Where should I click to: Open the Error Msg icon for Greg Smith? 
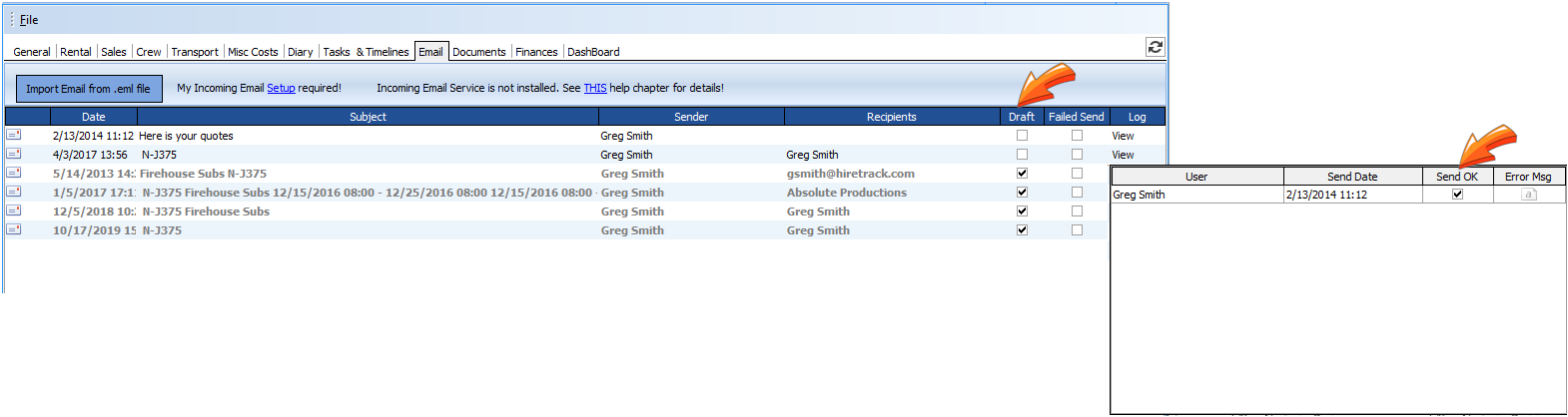[1528, 195]
